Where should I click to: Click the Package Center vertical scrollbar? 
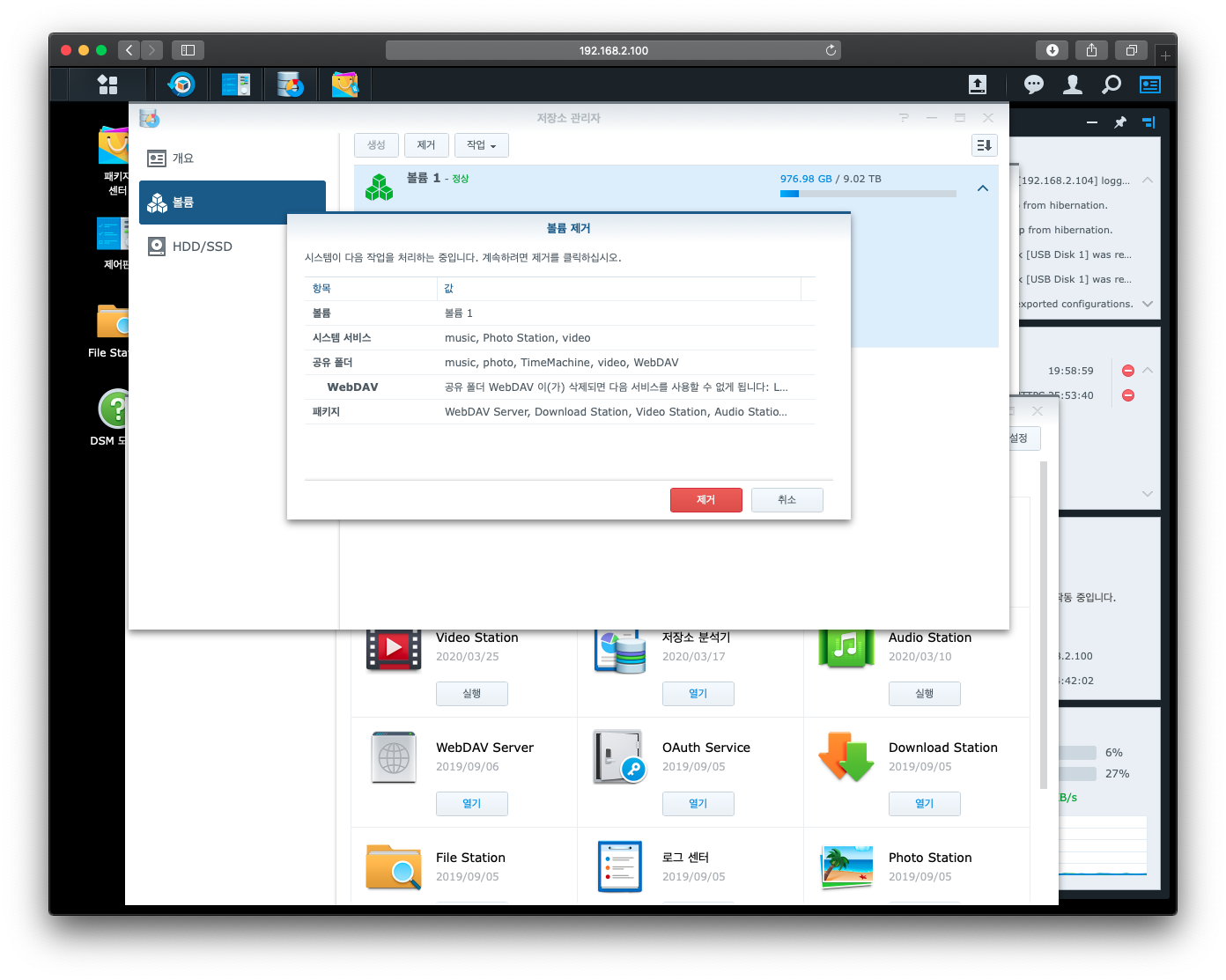click(1045, 625)
